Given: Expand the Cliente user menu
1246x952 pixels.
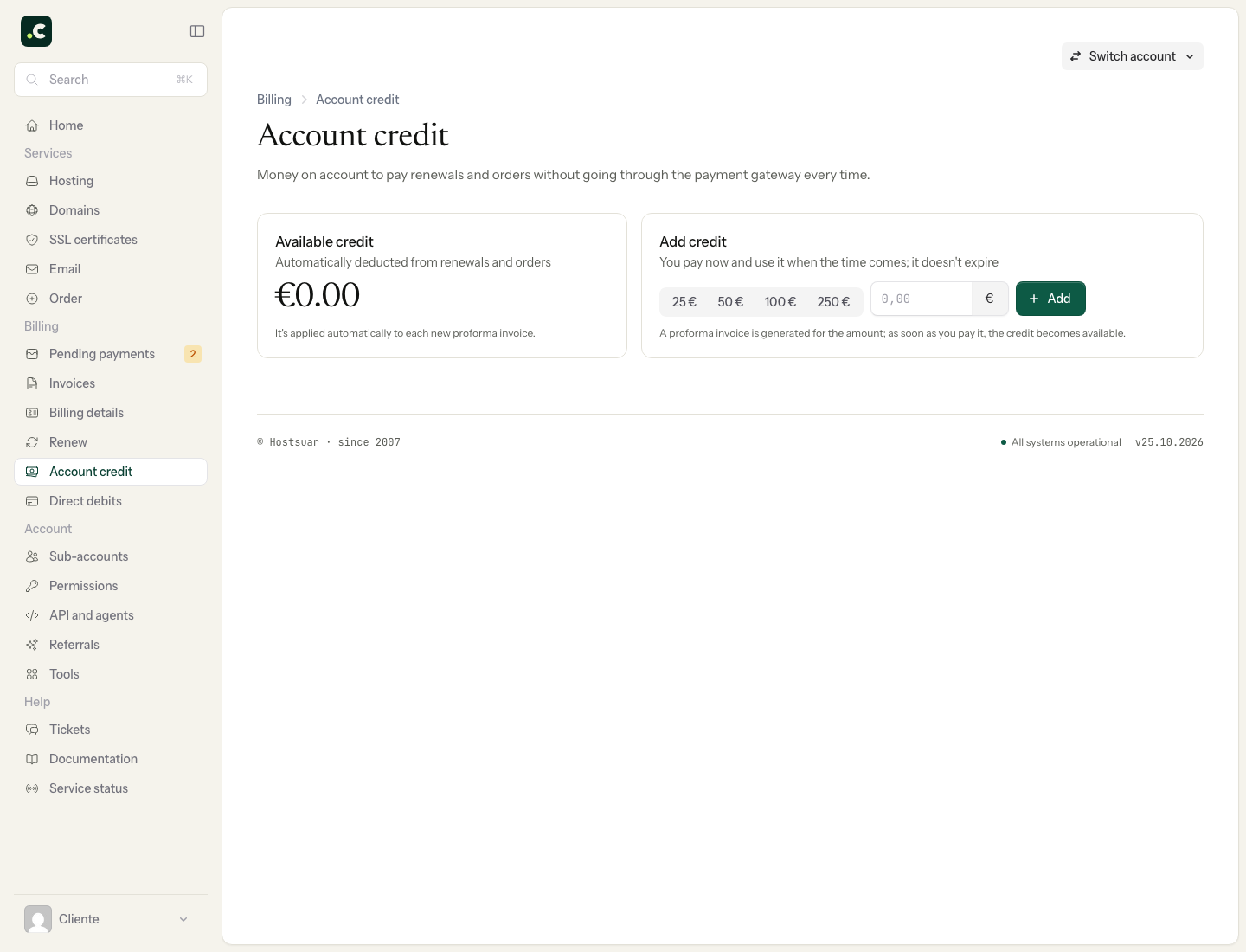Looking at the screenshot, I should pyautogui.click(x=111, y=919).
